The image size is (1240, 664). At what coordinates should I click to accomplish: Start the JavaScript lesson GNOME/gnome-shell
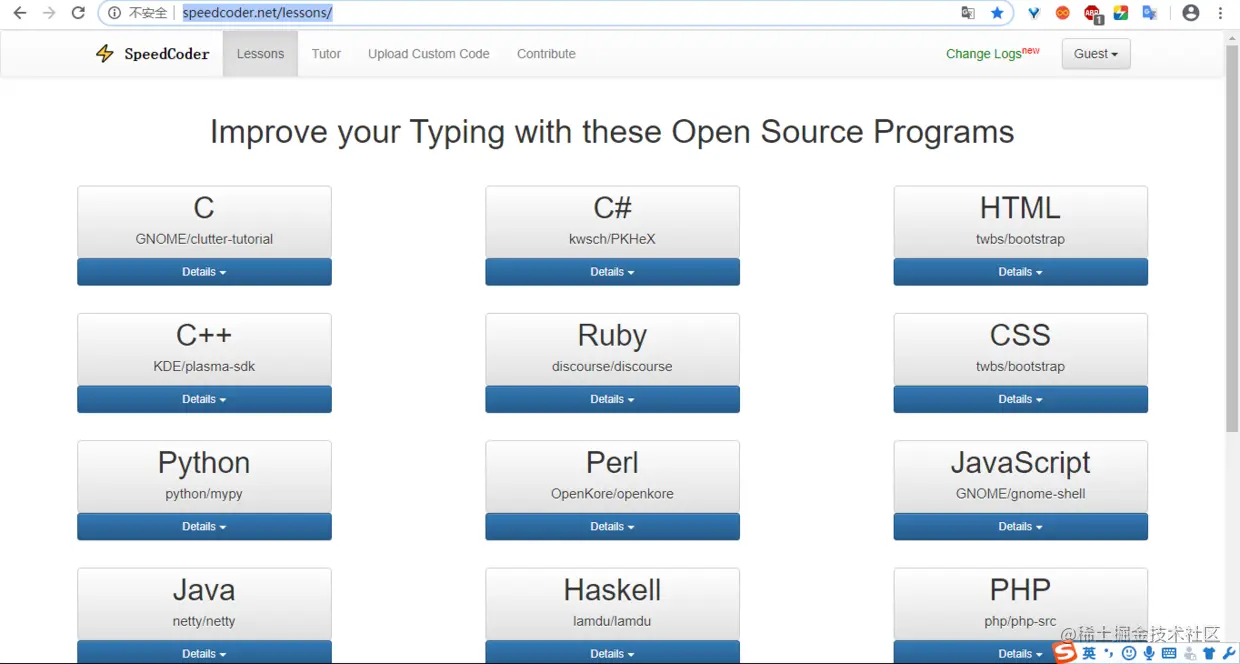tap(1020, 476)
